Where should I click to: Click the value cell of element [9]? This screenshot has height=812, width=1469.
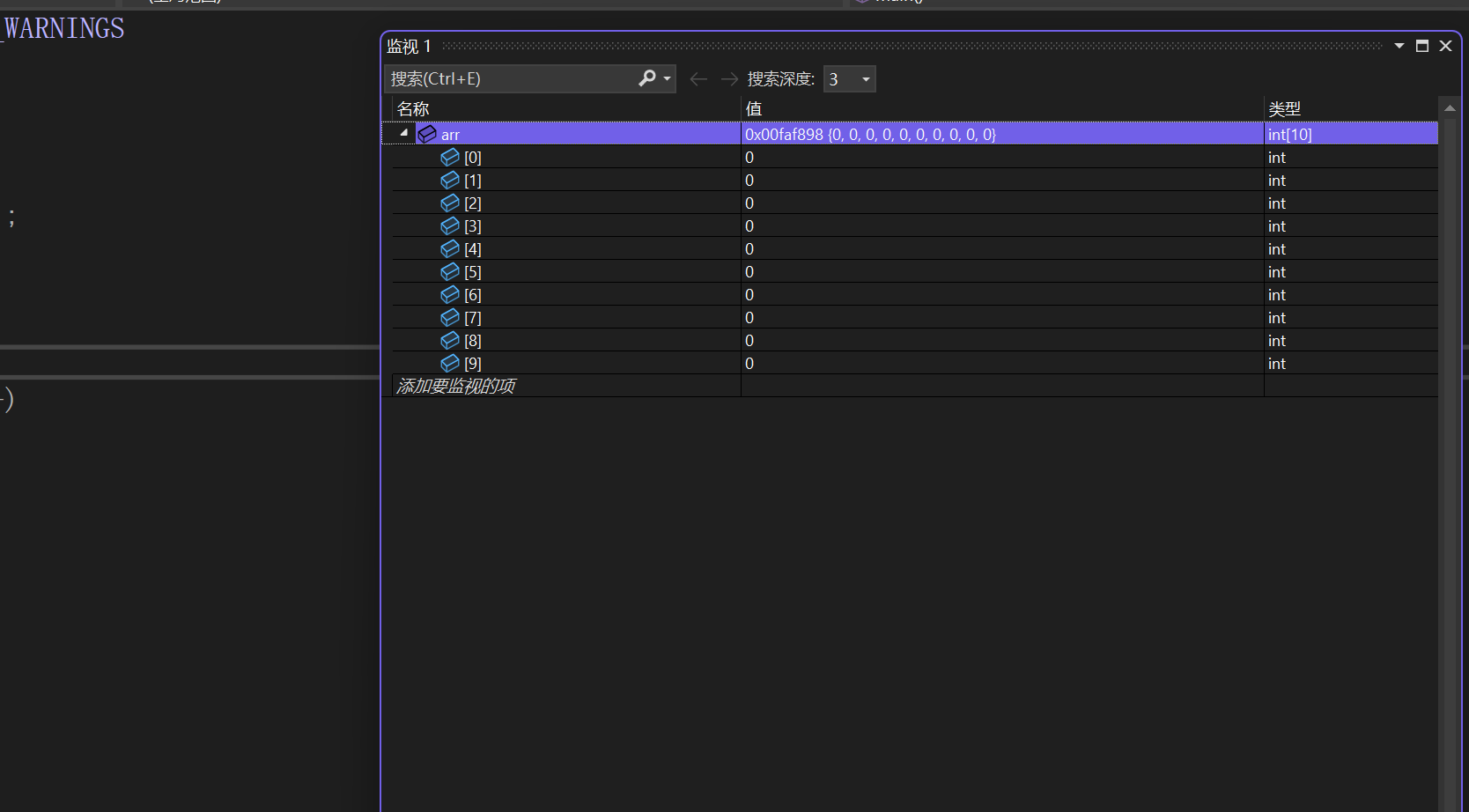point(1002,364)
